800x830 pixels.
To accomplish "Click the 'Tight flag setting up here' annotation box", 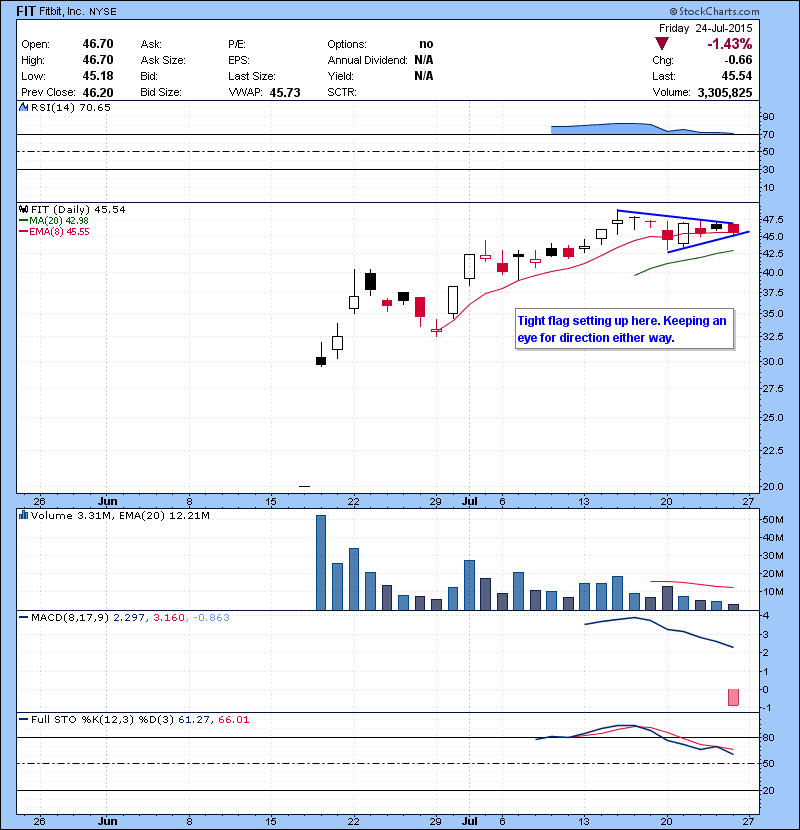I will [x=624, y=329].
